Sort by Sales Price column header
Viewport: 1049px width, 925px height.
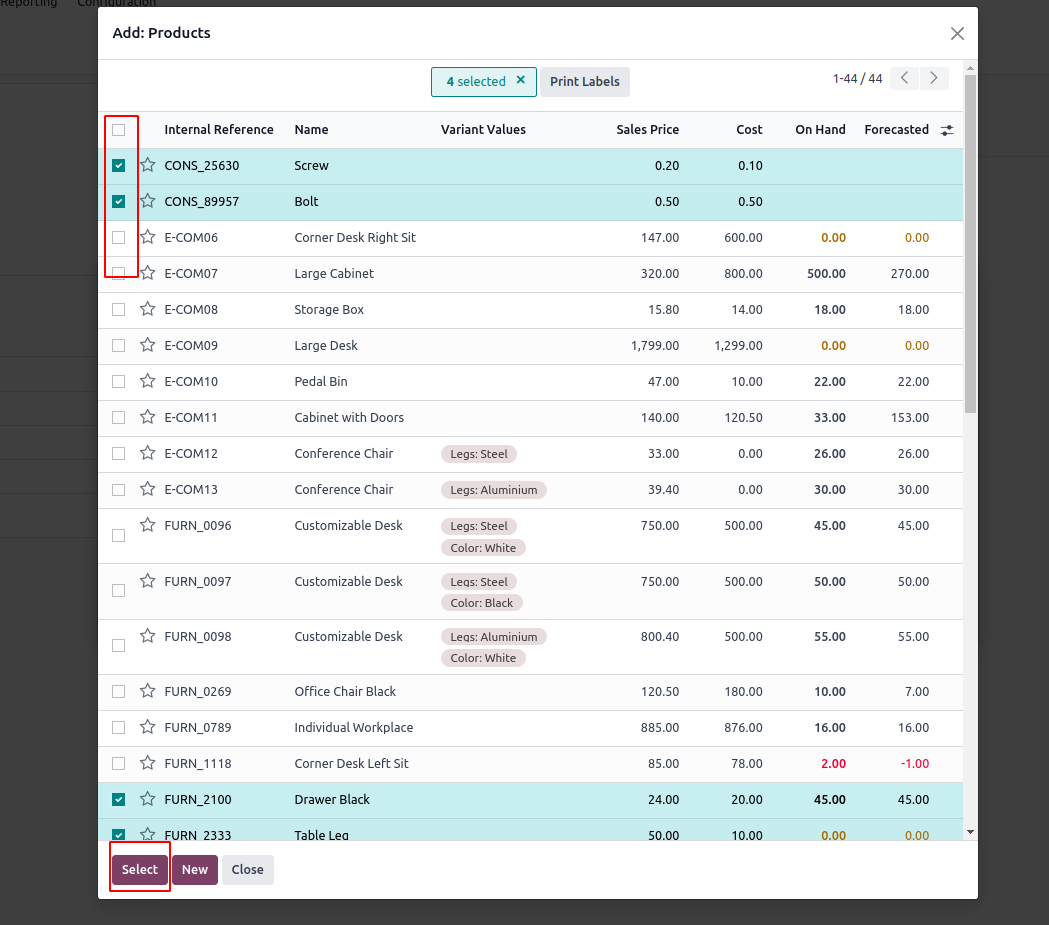(x=648, y=130)
